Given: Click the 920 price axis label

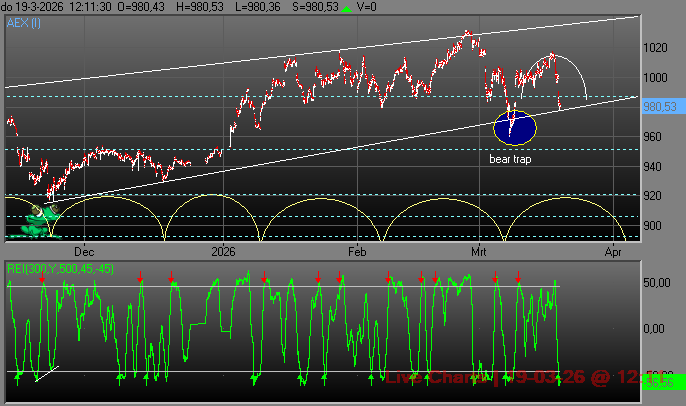Looking at the screenshot, I should (652, 196).
